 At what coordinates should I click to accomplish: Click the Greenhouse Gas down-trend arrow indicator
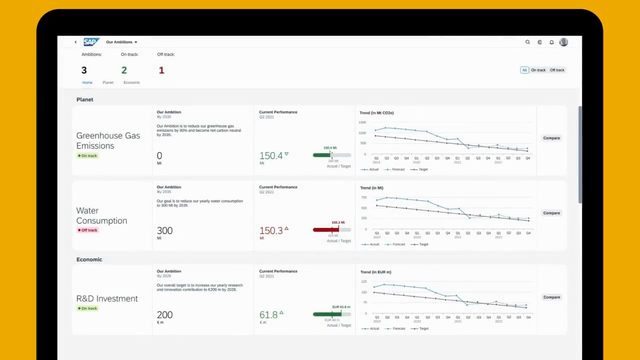[287, 154]
